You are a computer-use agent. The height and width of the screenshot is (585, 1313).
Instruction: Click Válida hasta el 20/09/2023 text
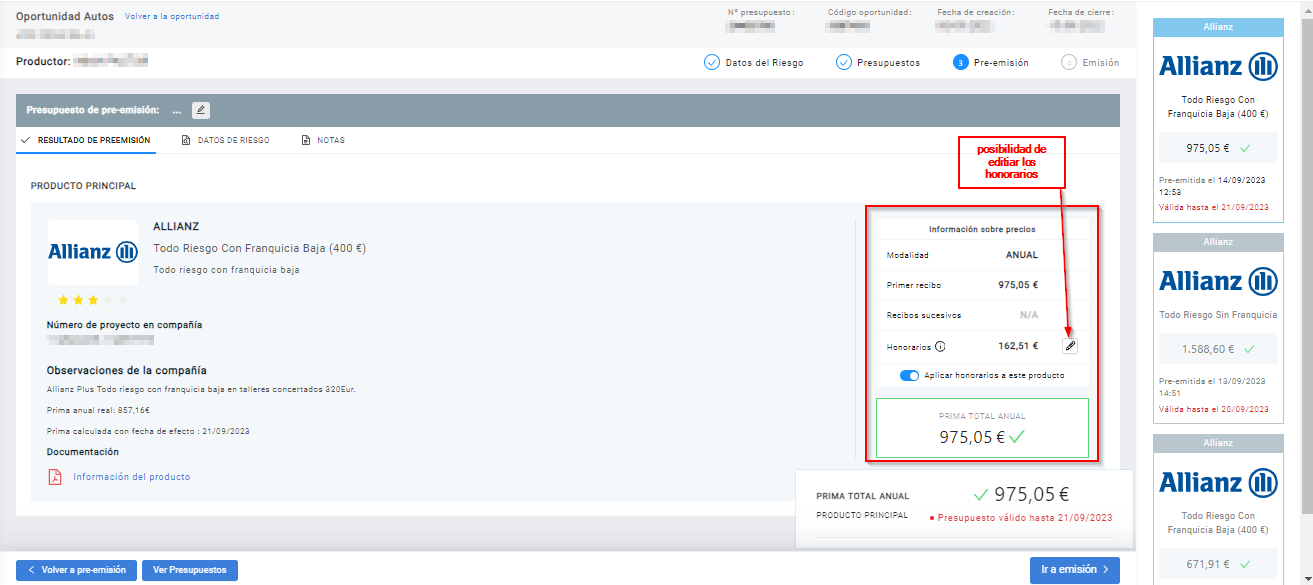[1214, 409]
